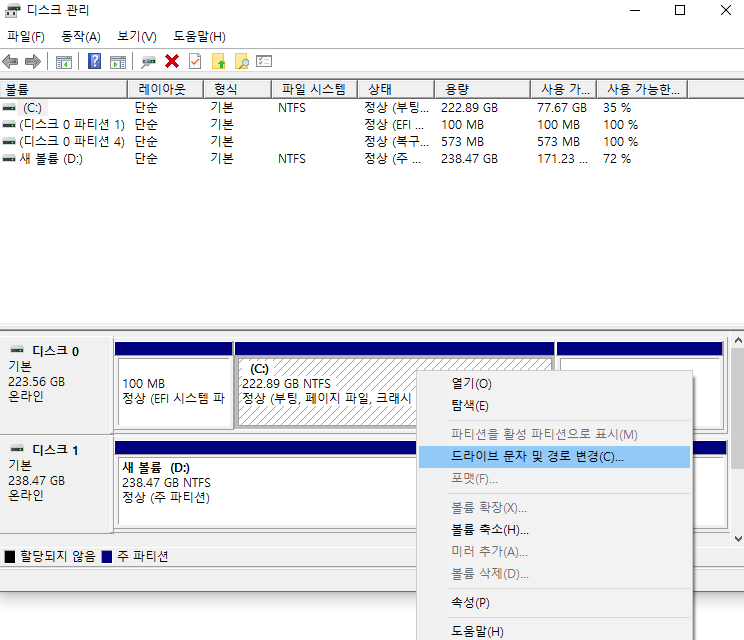Click greyed 파티션을 활성 파티션으로 표시(M) entry
The image size is (744, 640).
point(554,434)
